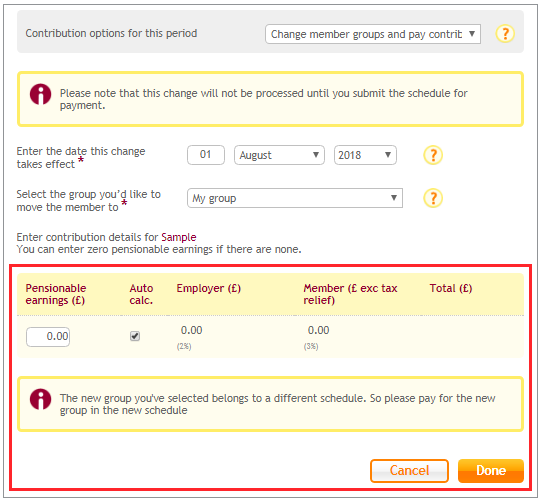The height and width of the screenshot is (501, 541).
Task: Open help icon beside group selection
Action: point(433,198)
